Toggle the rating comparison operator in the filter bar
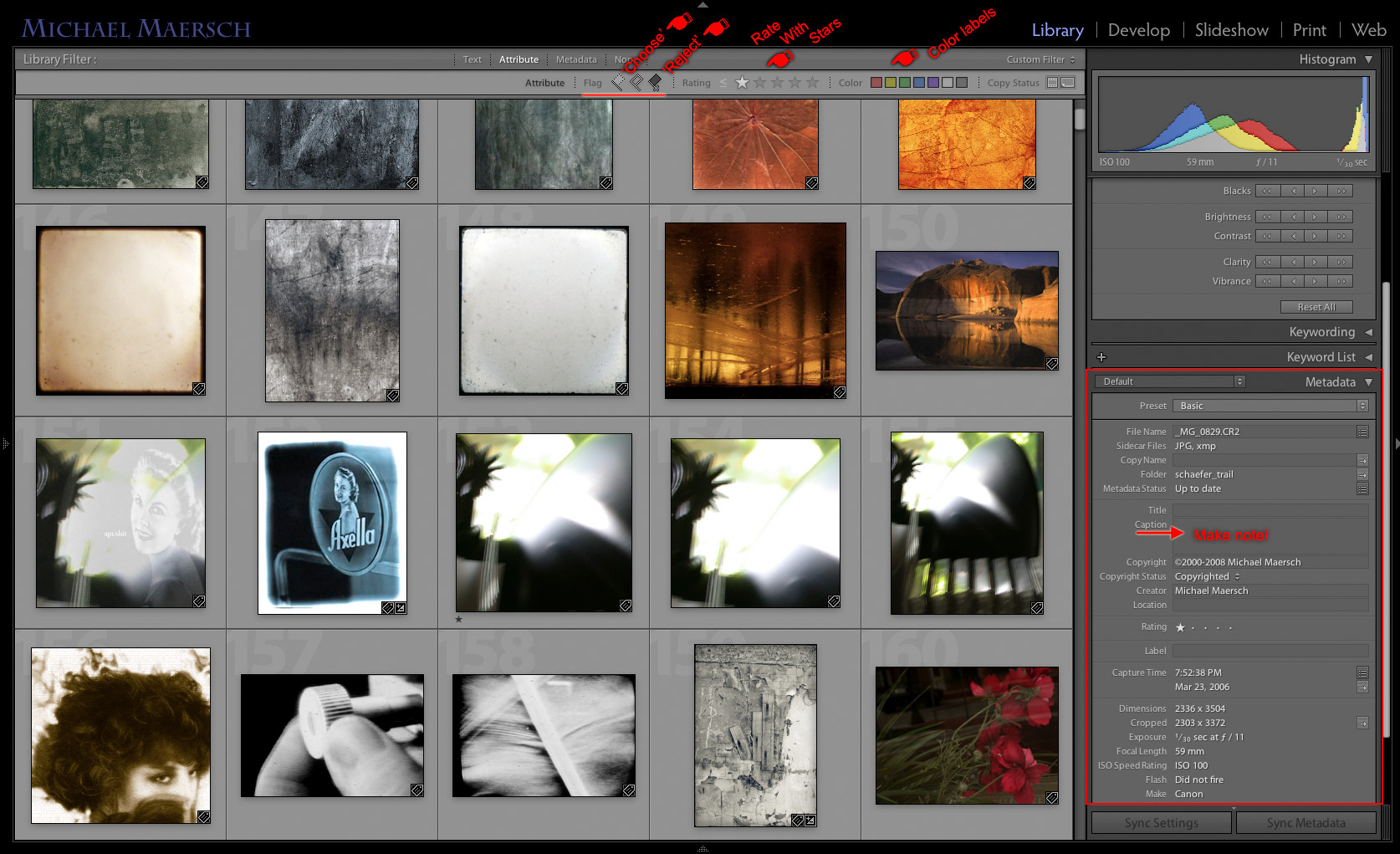This screenshot has height=854, width=1400. tap(724, 82)
